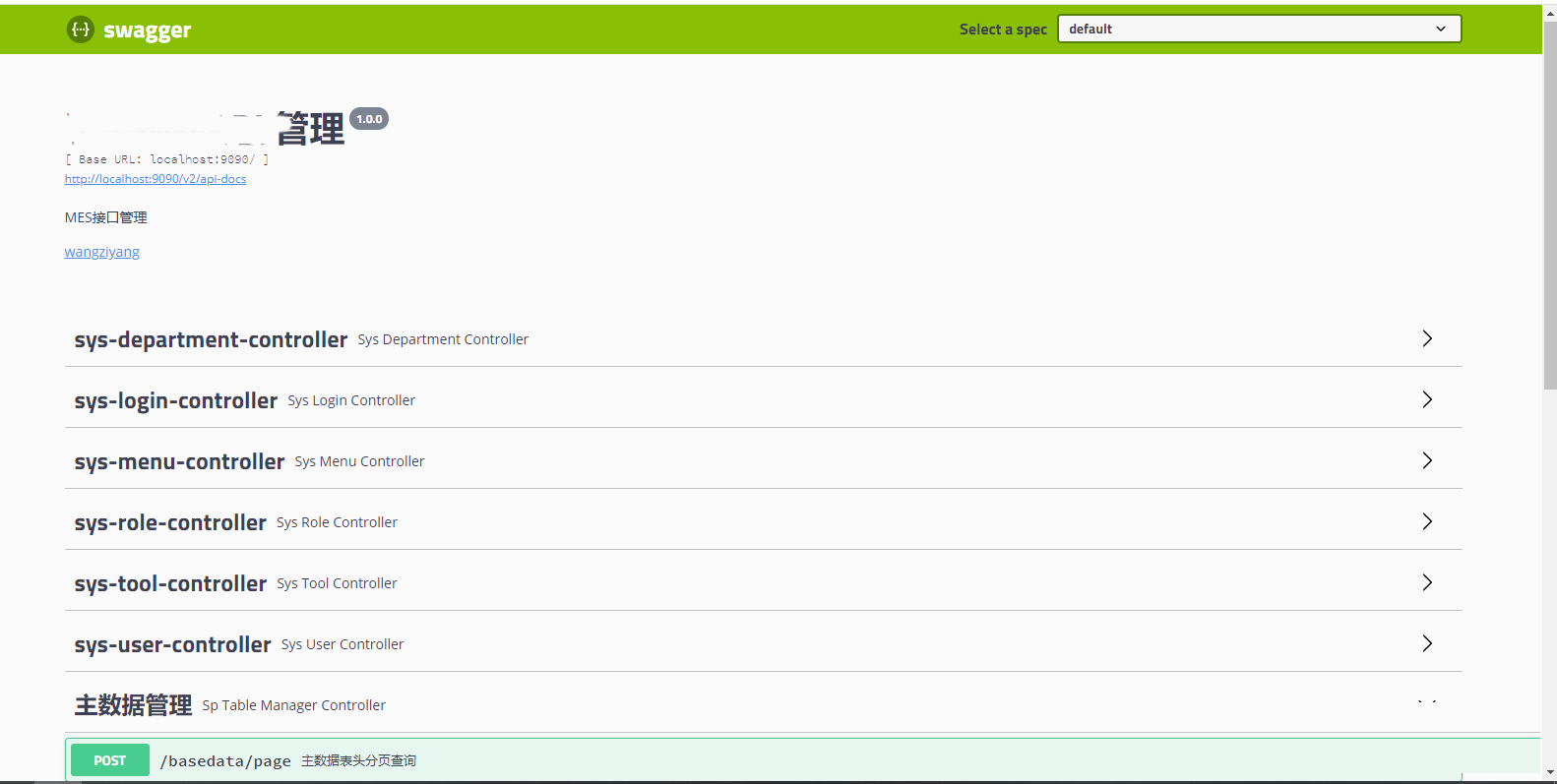The image size is (1557, 784).
Task: Click the sys-menu-controller title
Action: 179,462
